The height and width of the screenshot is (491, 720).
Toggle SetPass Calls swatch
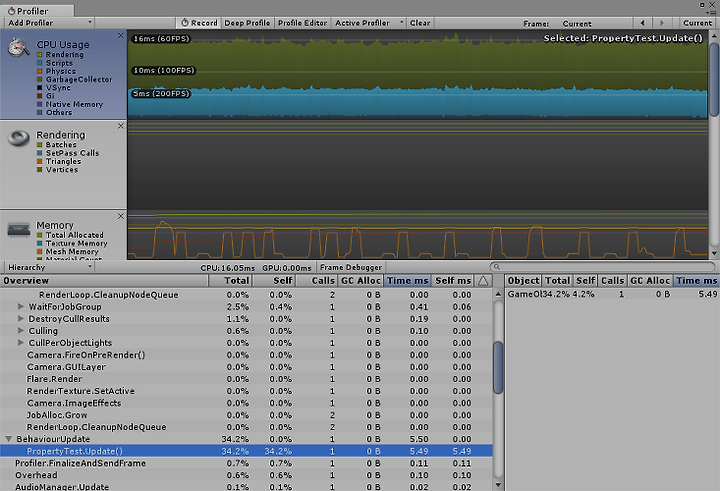39,153
